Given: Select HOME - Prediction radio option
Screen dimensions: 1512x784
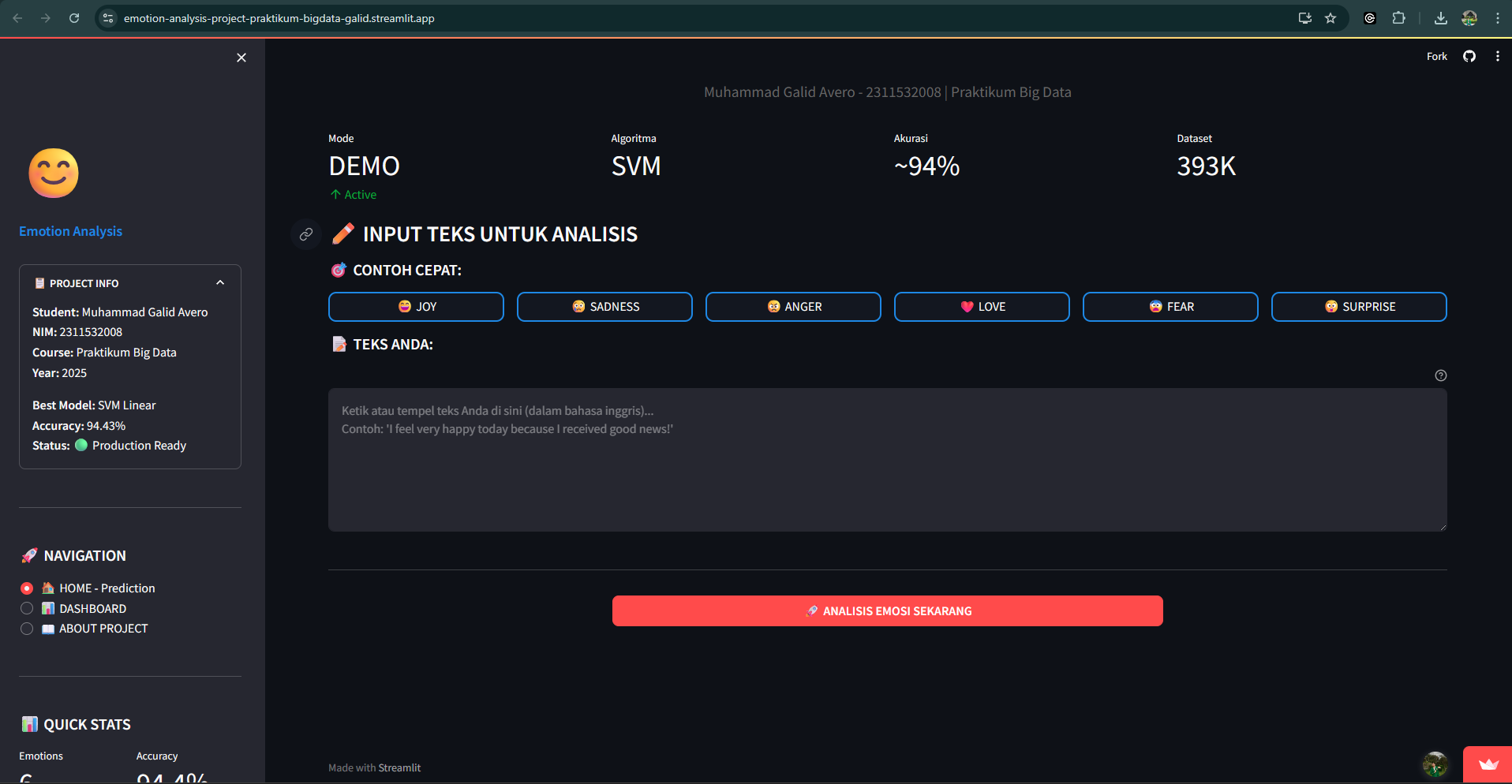Looking at the screenshot, I should [x=88, y=588].
